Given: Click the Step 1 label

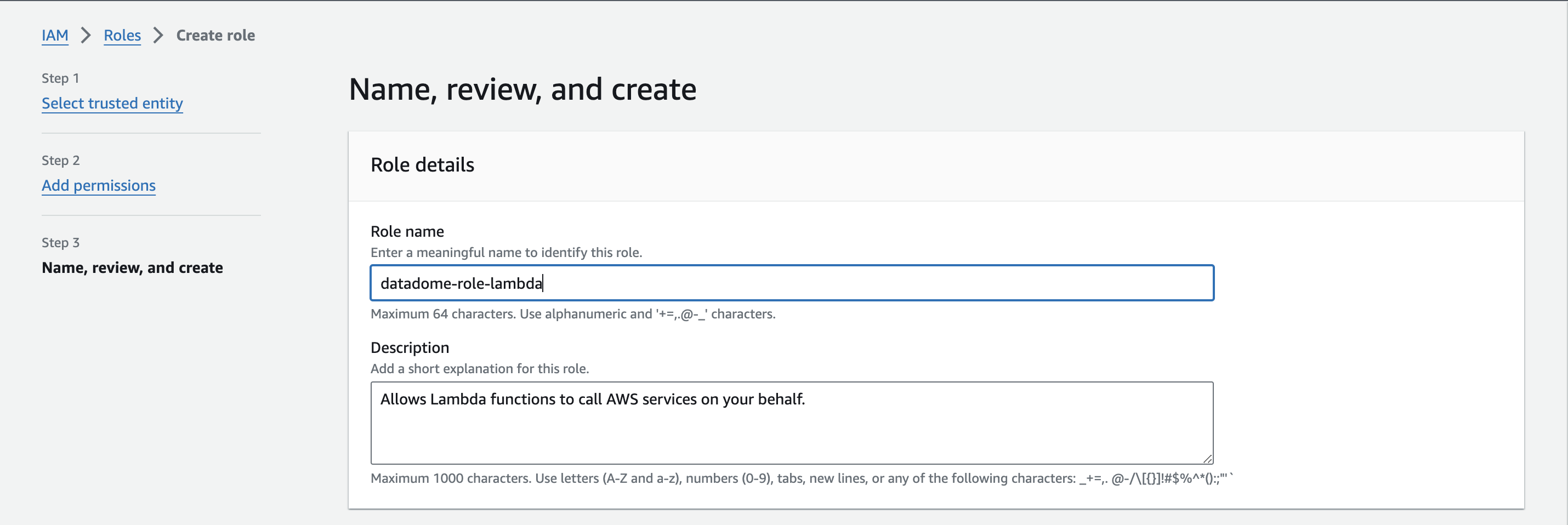Looking at the screenshot, I should (60, 78).
